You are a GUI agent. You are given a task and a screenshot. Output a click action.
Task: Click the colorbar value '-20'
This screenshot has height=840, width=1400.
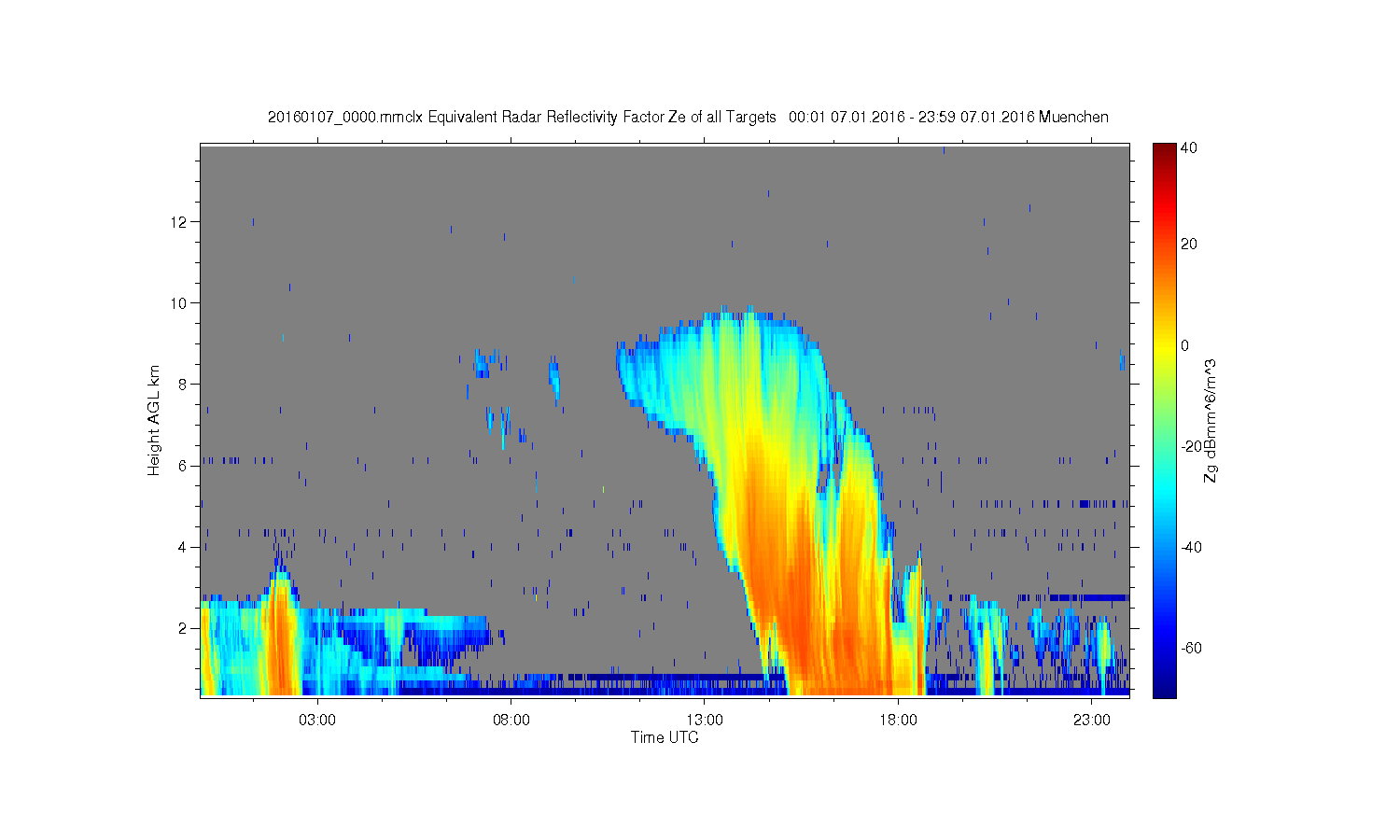point(1191,446)
